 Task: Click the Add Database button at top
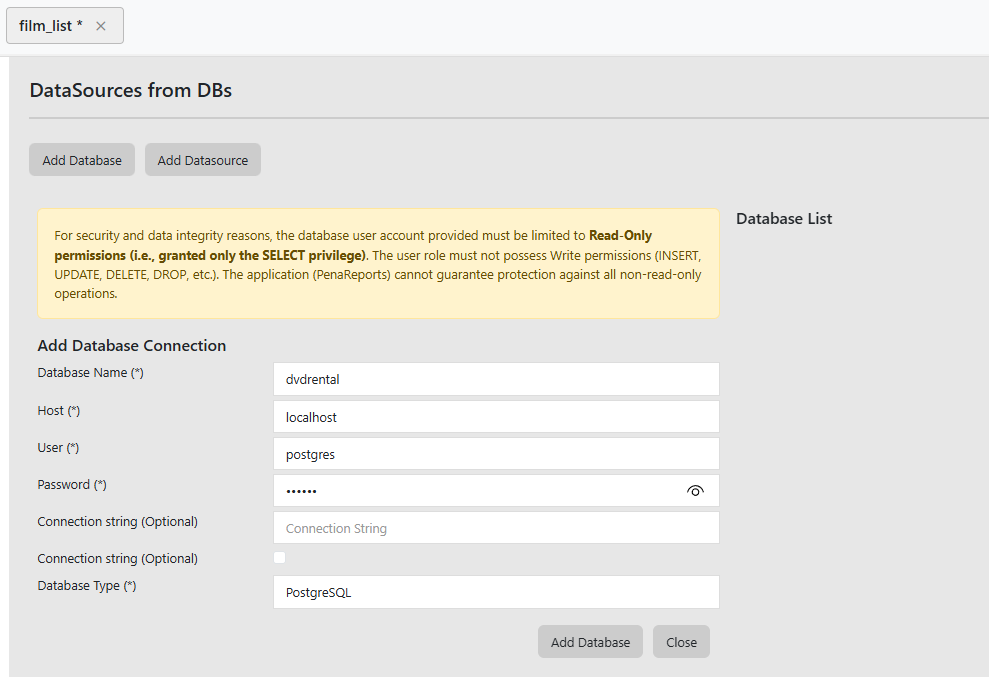pyautogui.click(x=81, y=159)
